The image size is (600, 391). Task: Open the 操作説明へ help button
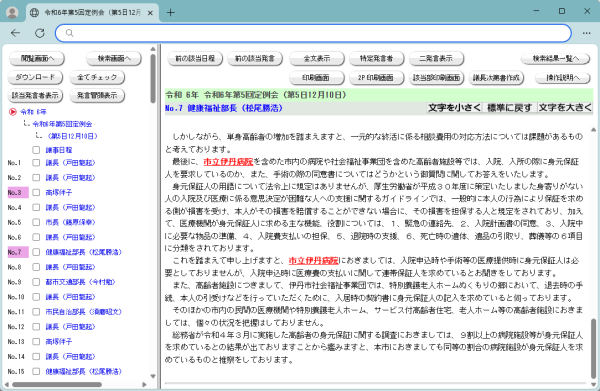click(562, 78)
